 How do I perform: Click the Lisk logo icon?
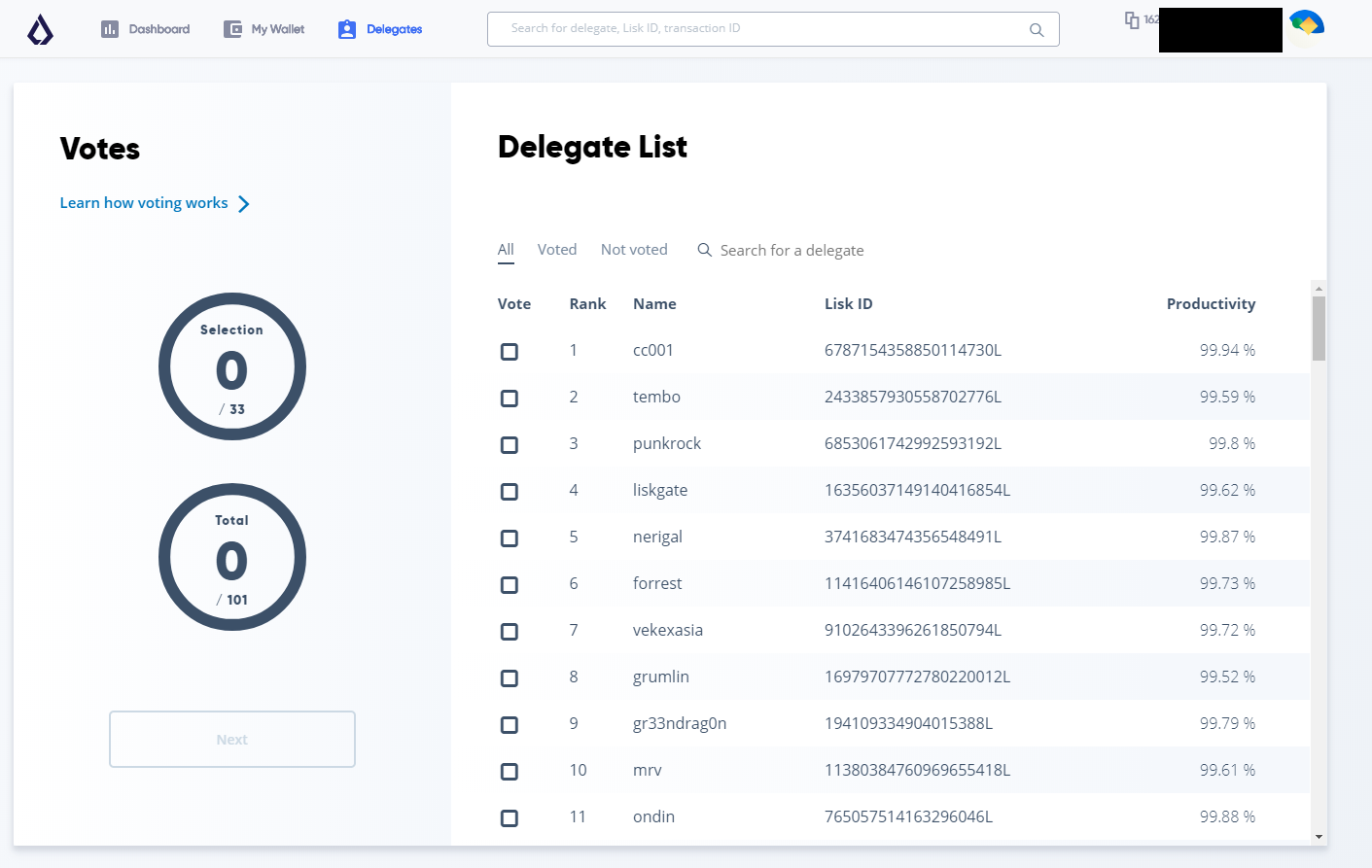[x=40, y=30]
